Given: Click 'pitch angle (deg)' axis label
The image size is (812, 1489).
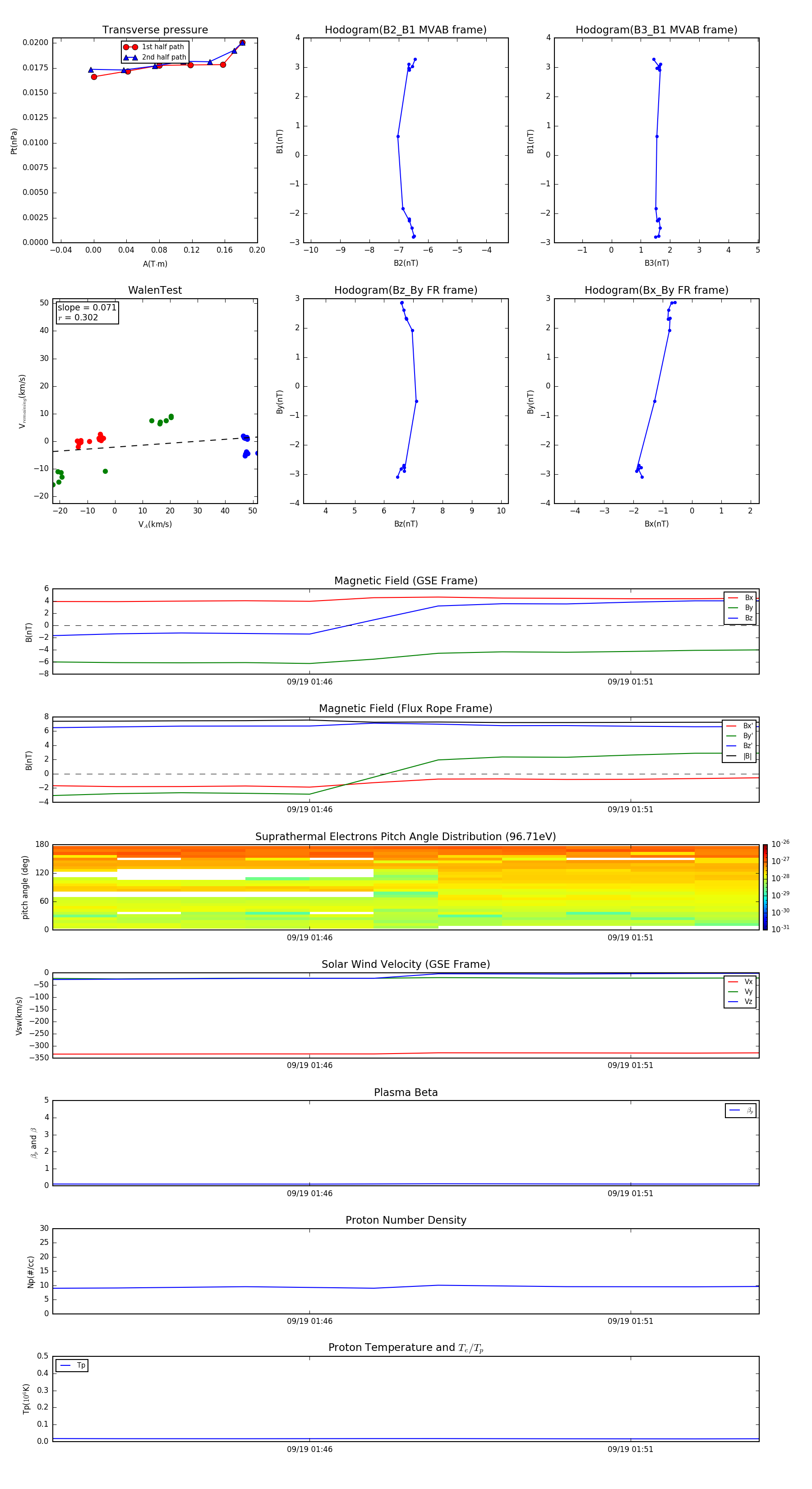Looking at the screenshot, I should [25, 887].
